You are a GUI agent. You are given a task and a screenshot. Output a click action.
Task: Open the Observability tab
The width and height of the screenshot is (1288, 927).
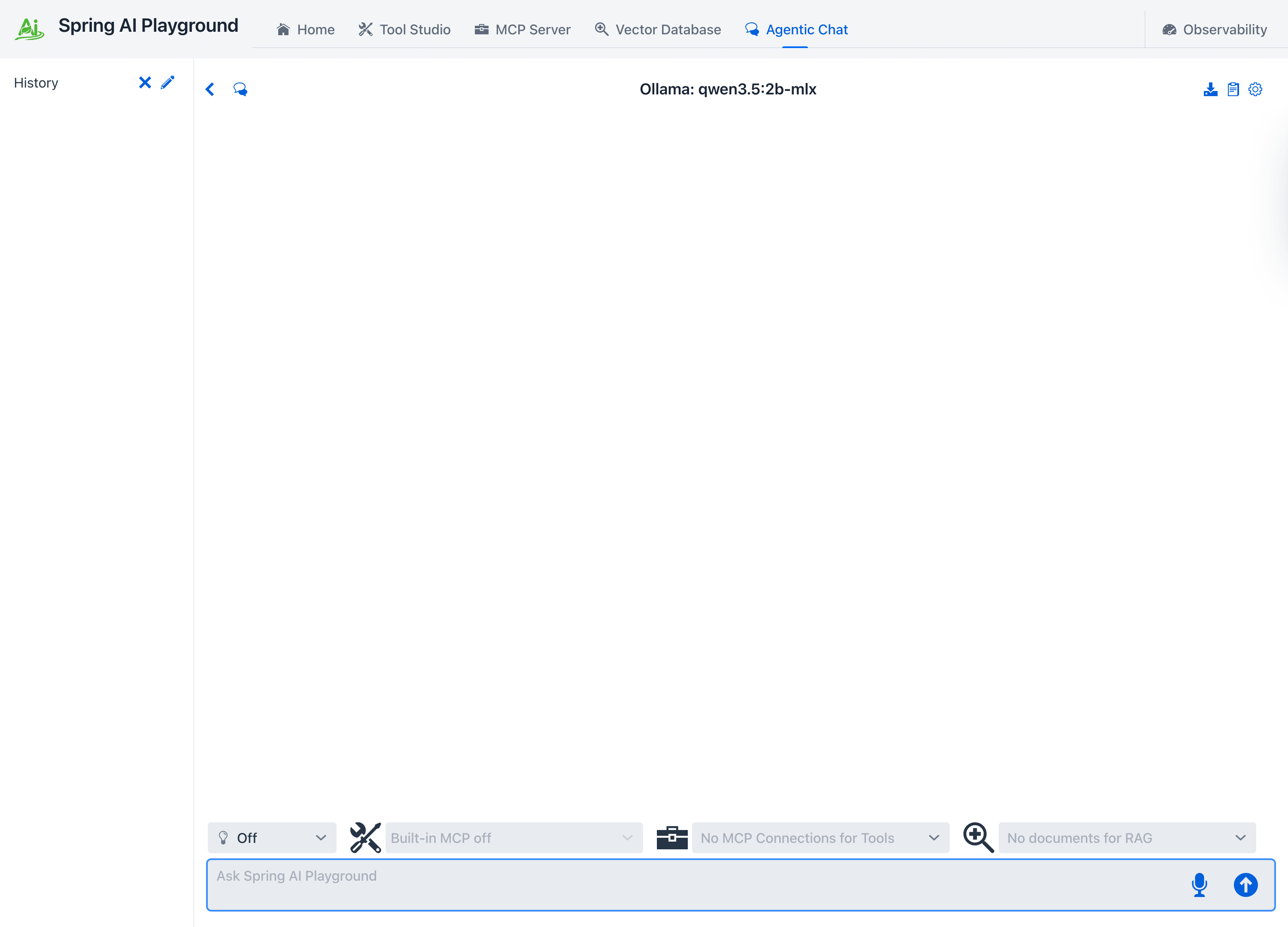pyautogui.click(x=1215, y=30)
